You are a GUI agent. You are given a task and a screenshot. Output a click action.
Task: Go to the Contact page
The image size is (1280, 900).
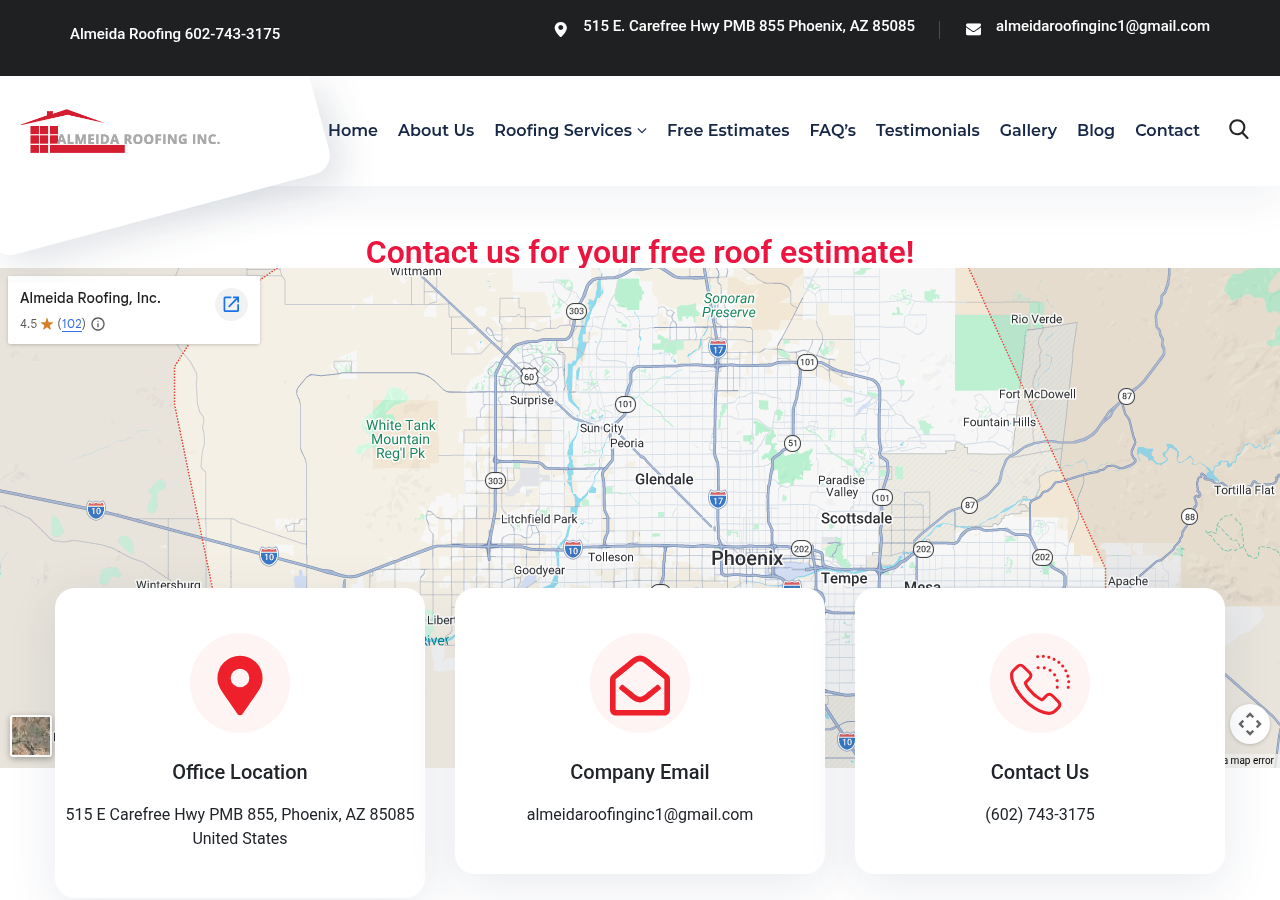click(x=1167, y=130)
